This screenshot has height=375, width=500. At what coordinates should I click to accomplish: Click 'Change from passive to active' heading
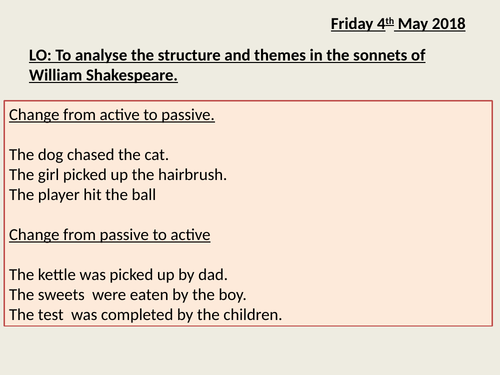[110, 235]
